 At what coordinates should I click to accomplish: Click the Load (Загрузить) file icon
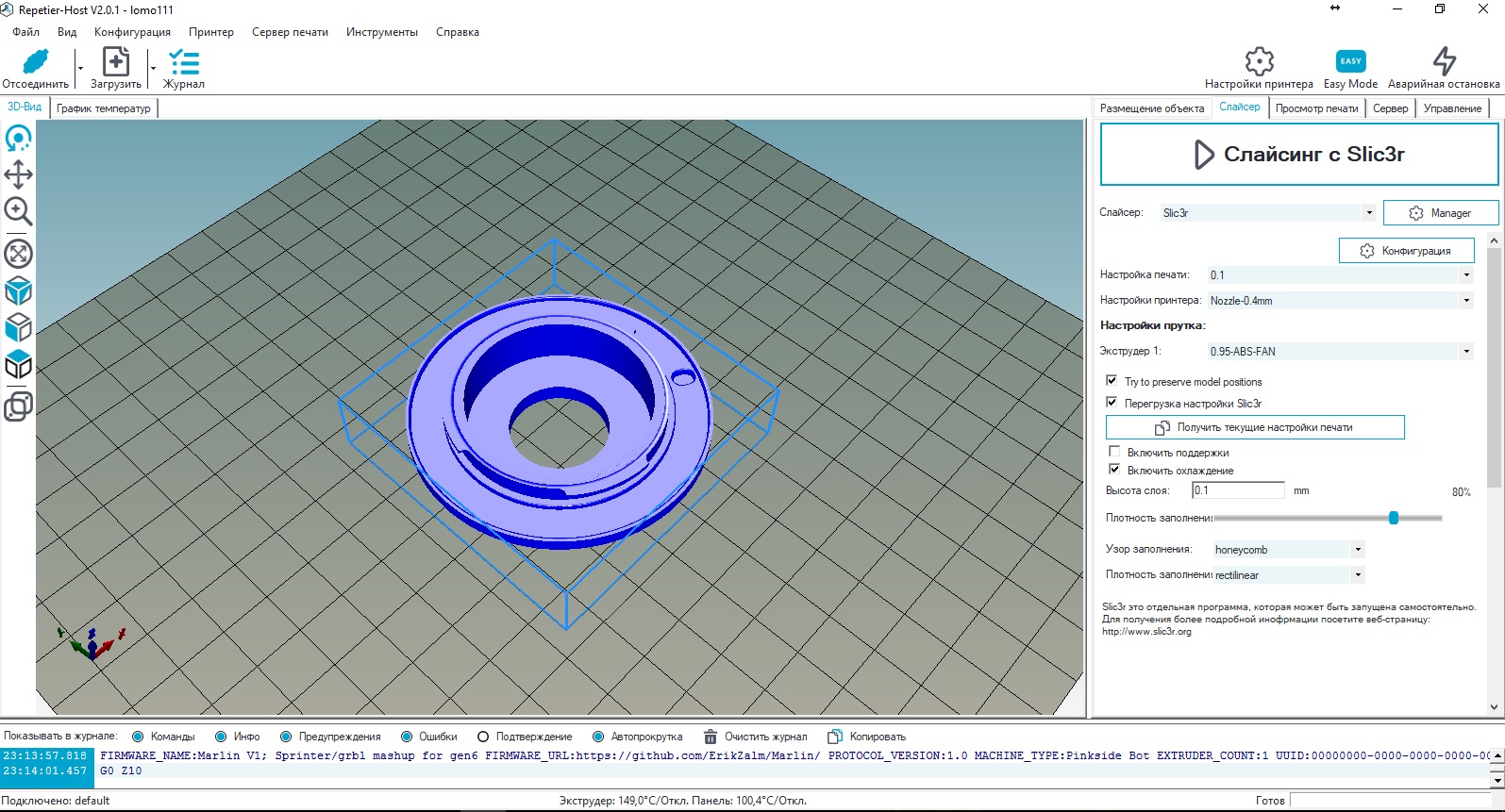point(115,62)
